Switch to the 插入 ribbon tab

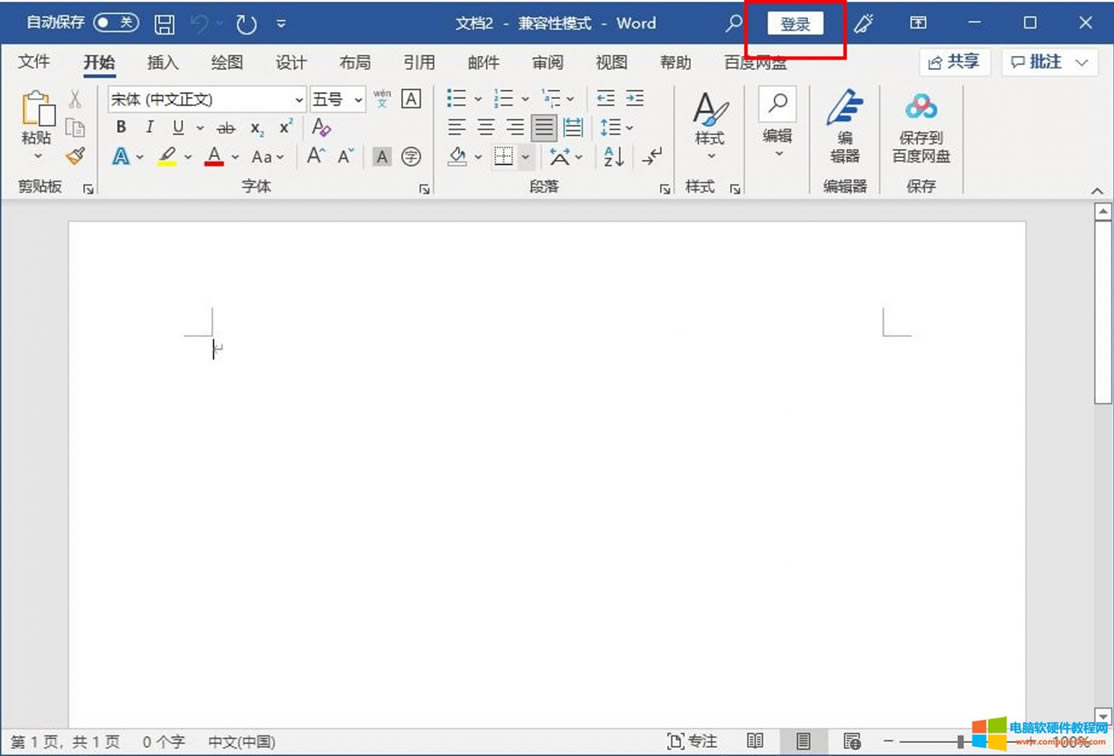(163, 62)
